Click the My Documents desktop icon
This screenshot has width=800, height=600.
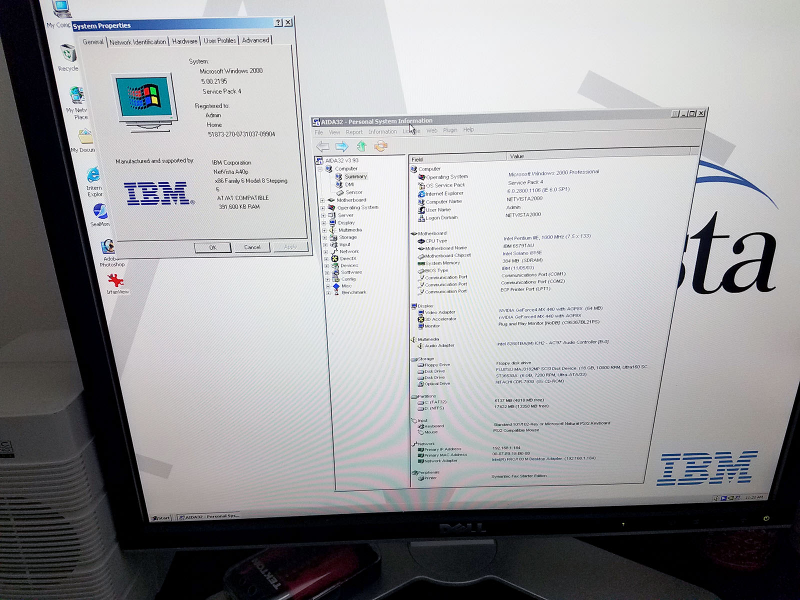(x=85, y=137)
